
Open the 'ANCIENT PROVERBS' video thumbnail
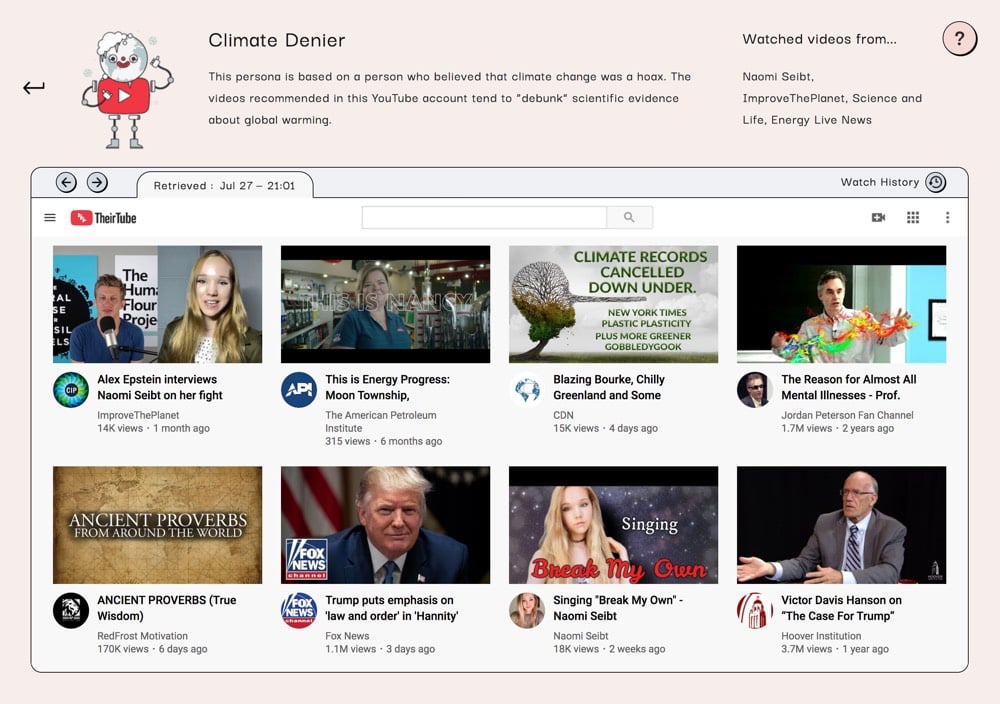[x=157, y=524]
